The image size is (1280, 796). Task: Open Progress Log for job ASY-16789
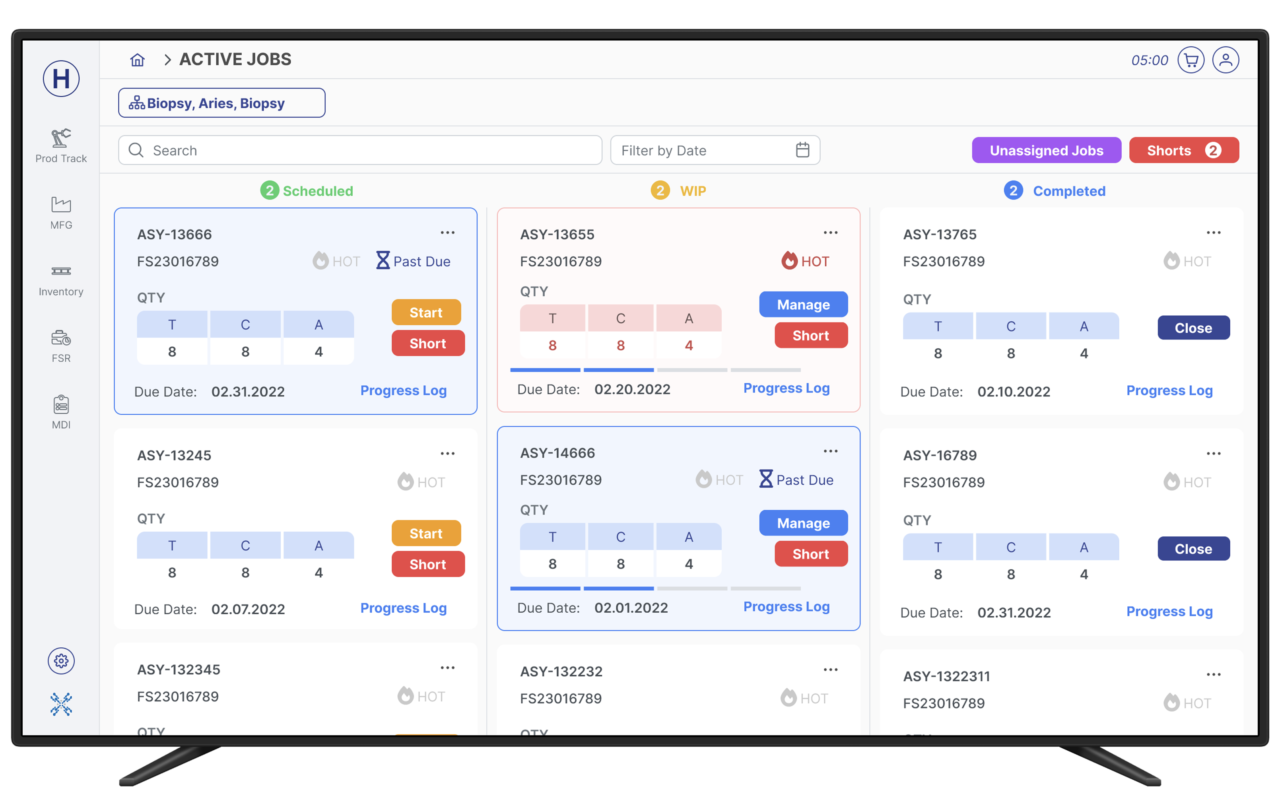[x=1169, y=611]
